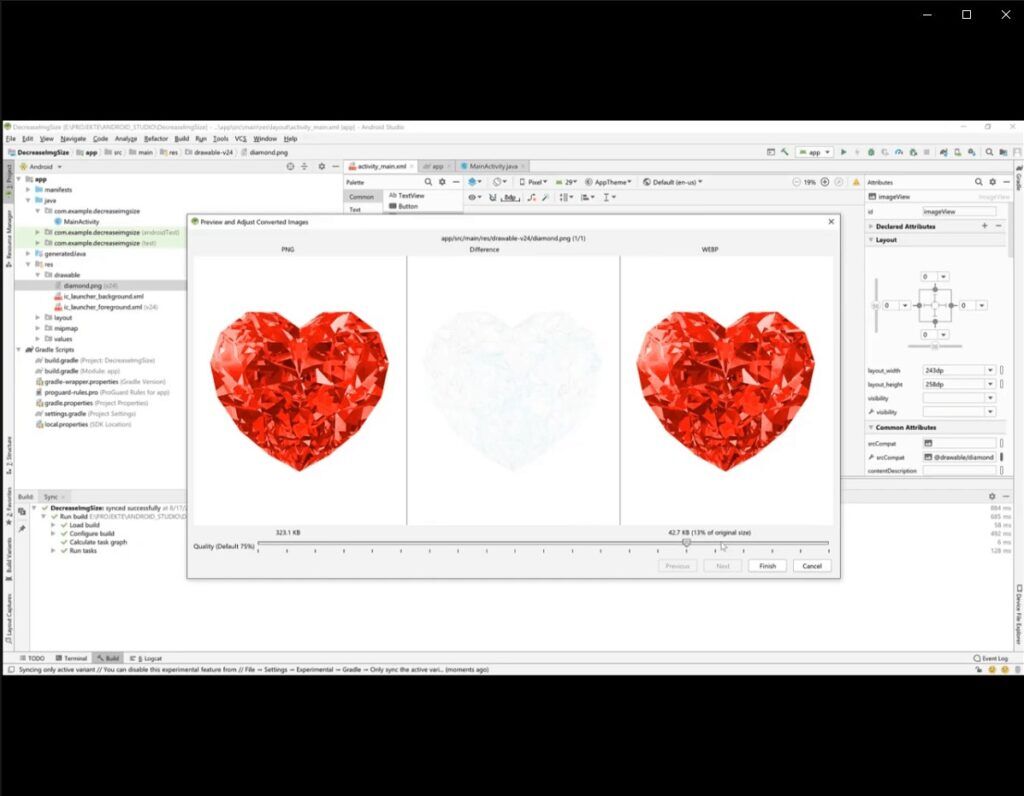Screen dimensions: 1024x796
Task: Open the Terminal tool window tab
Action: (71, 658)
